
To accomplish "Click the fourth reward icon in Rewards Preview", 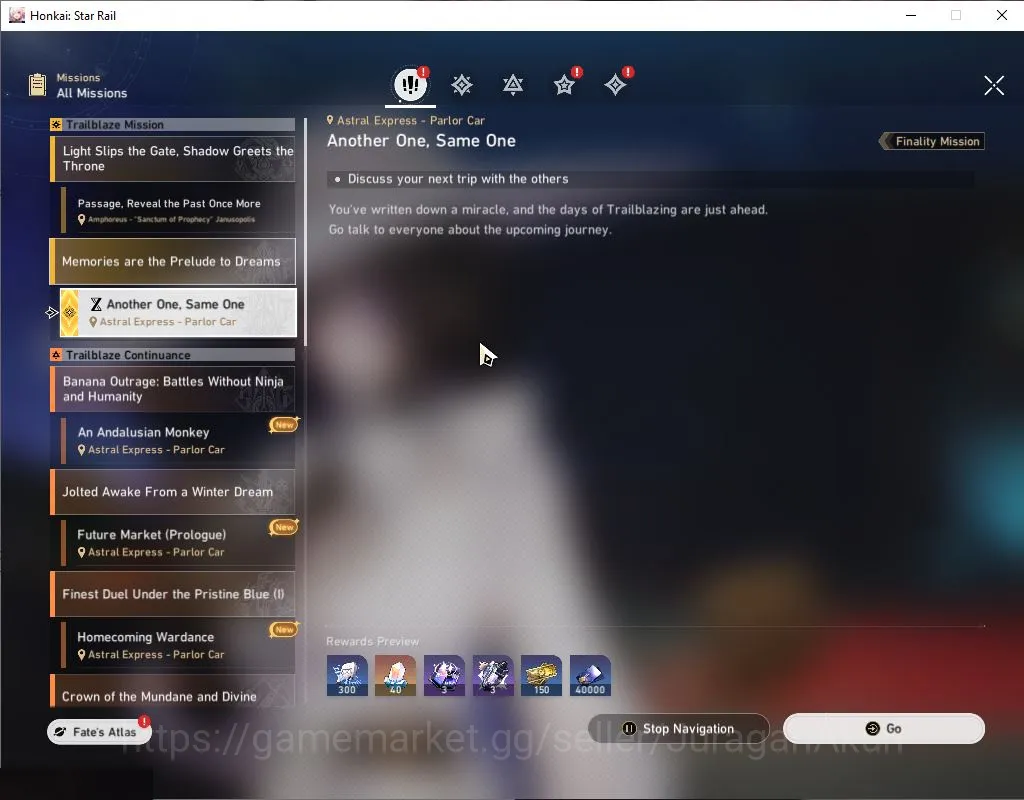I will [492, 675].
